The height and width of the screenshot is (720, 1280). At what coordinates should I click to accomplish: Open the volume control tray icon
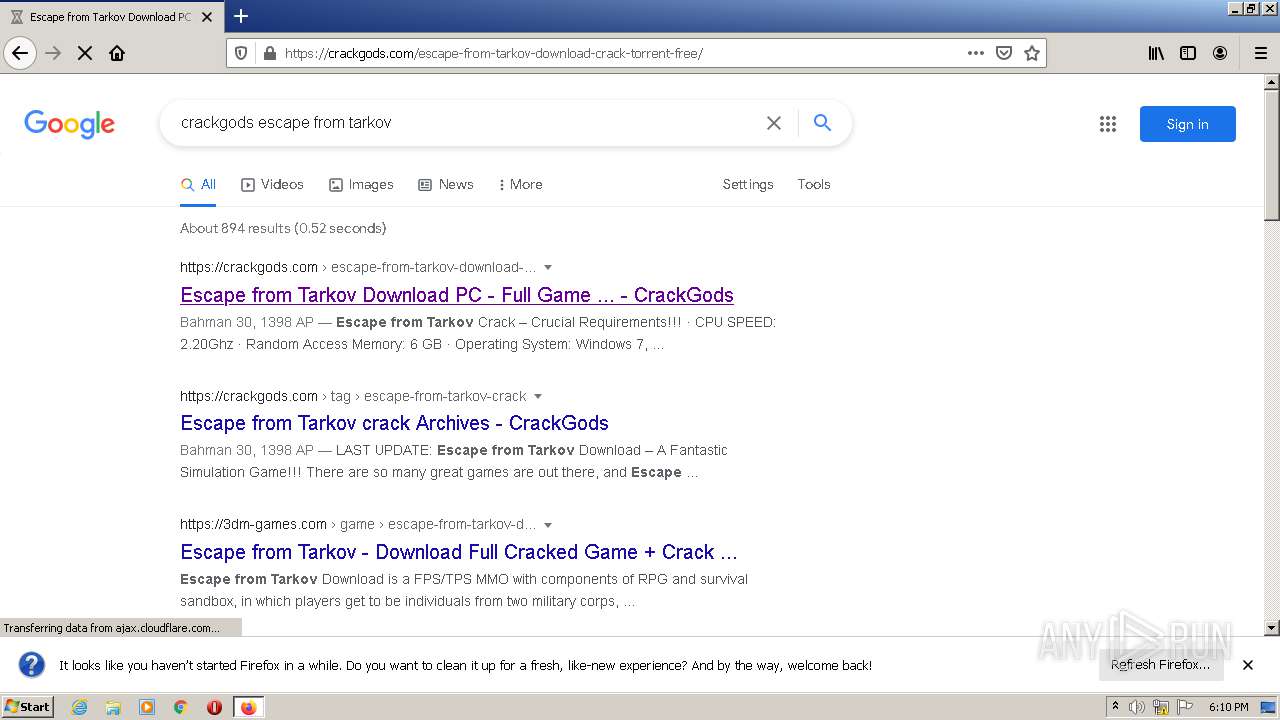(1137, 707)
